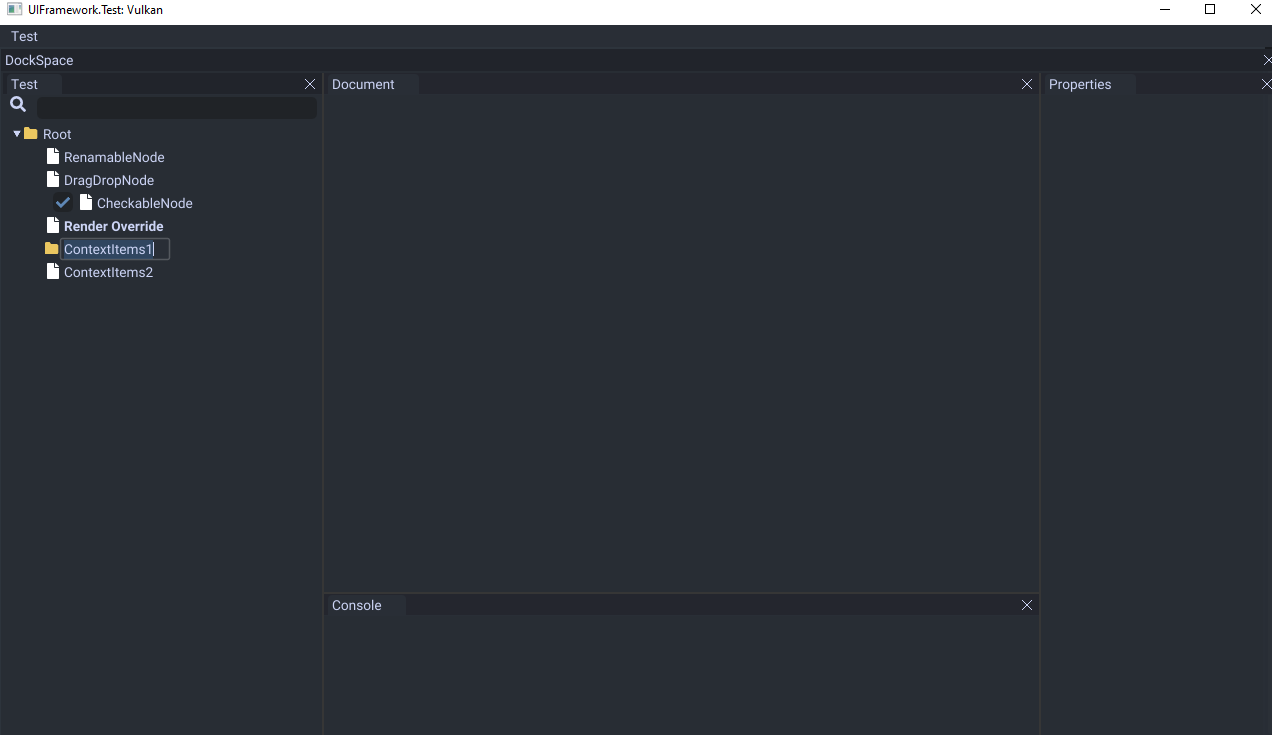Open the Test menu
The height and width of the screenshot is (735, 1272).
[x=23, y=36]
